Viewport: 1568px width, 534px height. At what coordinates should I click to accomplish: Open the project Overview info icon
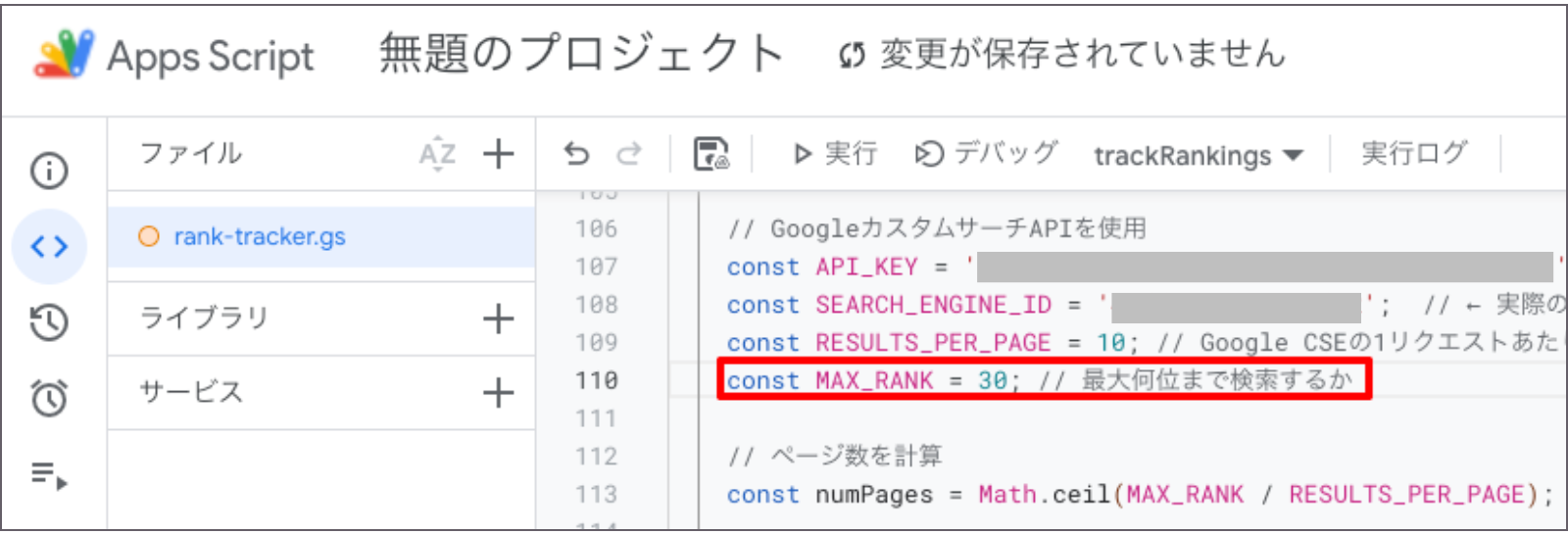pyautogui.click(x=49, y=170)
